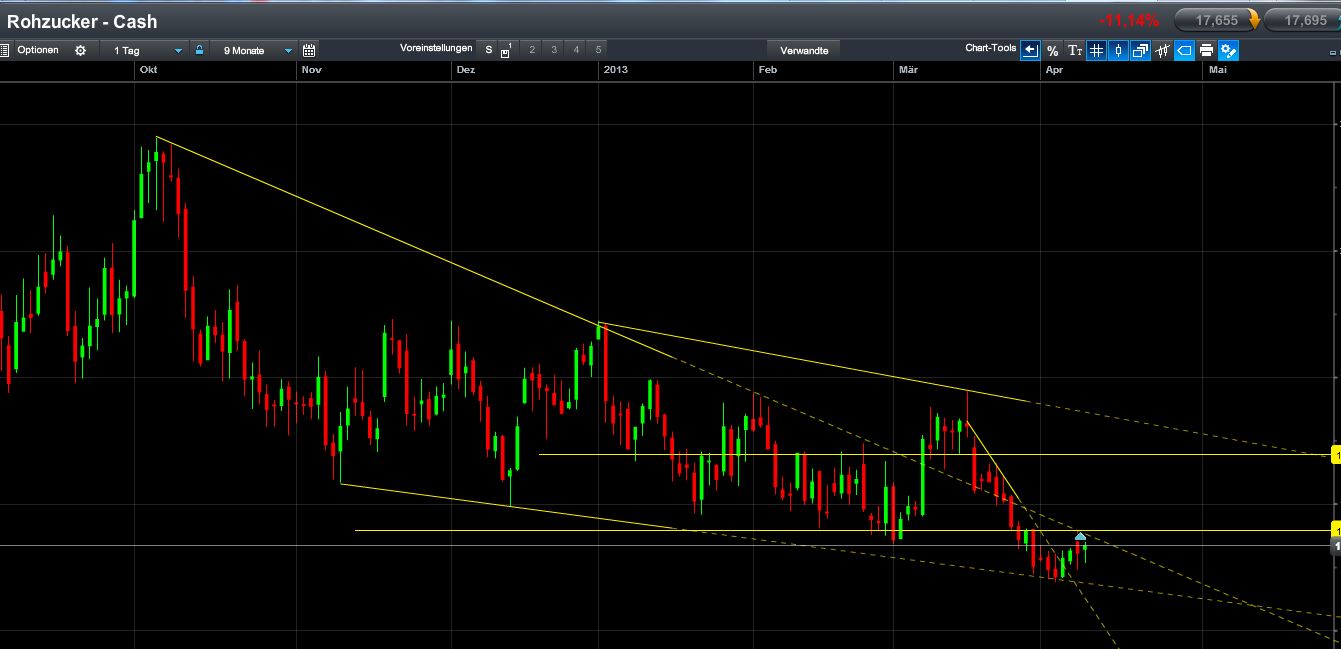This screenshot has height=649, width=1341.
Task: Click the undo back-arrow button in Chart-Tools
Action: coord(1030,51)
